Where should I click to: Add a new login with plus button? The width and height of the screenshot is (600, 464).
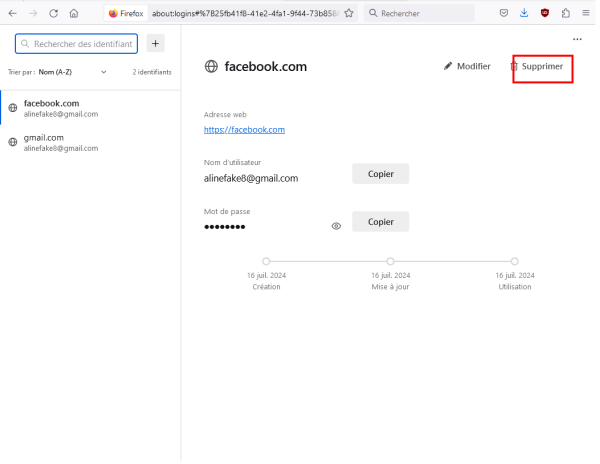click(155, 44)
